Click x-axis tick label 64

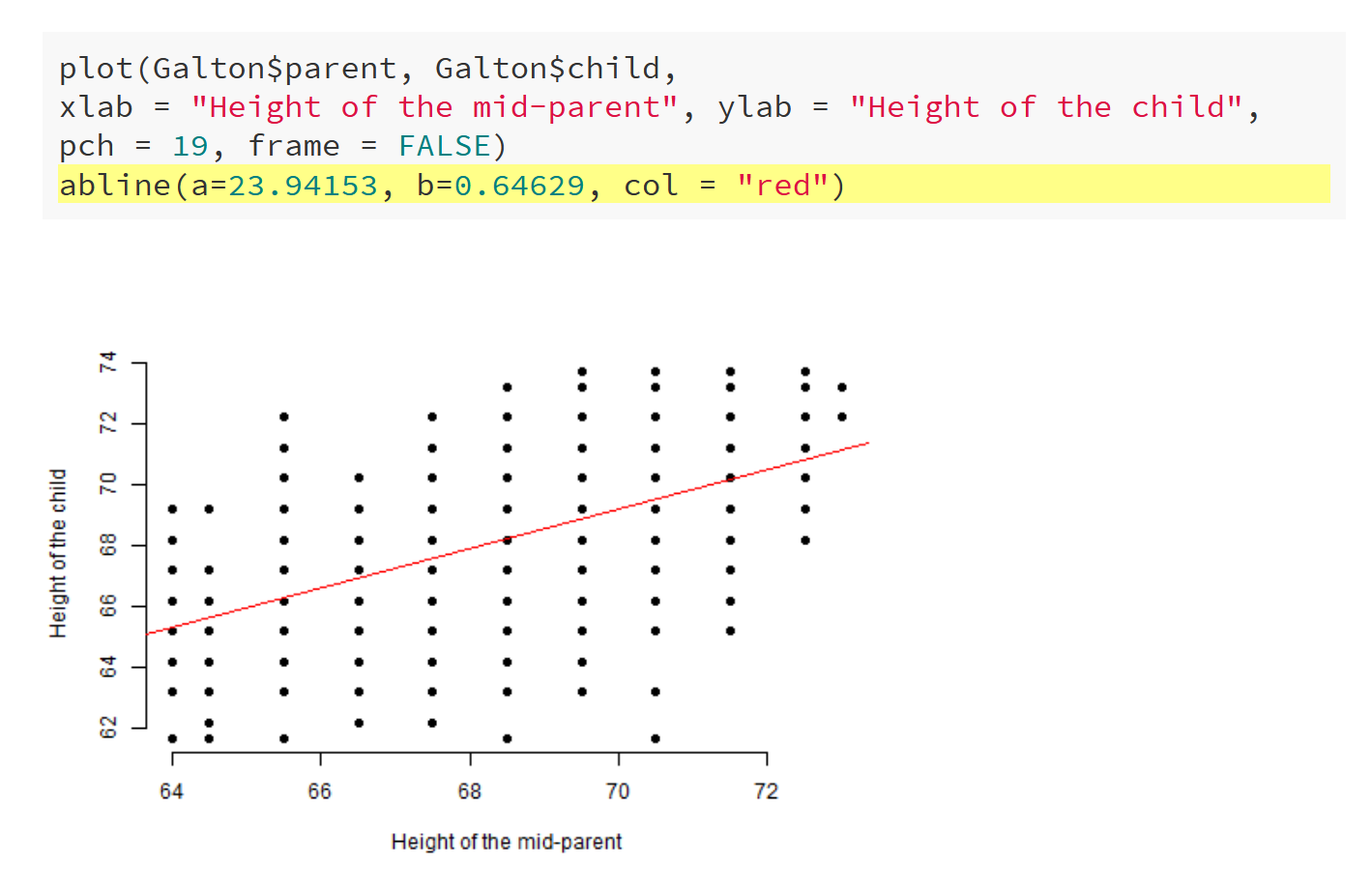coord(171,792)
